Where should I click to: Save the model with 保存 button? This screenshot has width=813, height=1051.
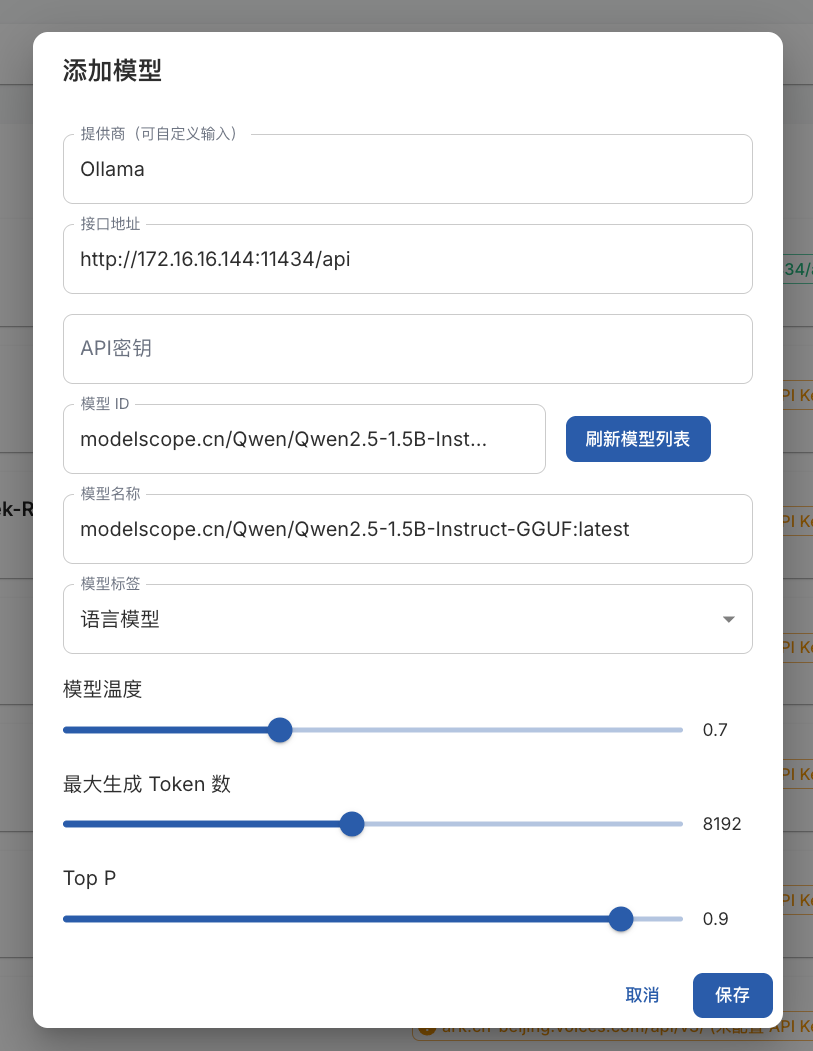click(732, 995)
